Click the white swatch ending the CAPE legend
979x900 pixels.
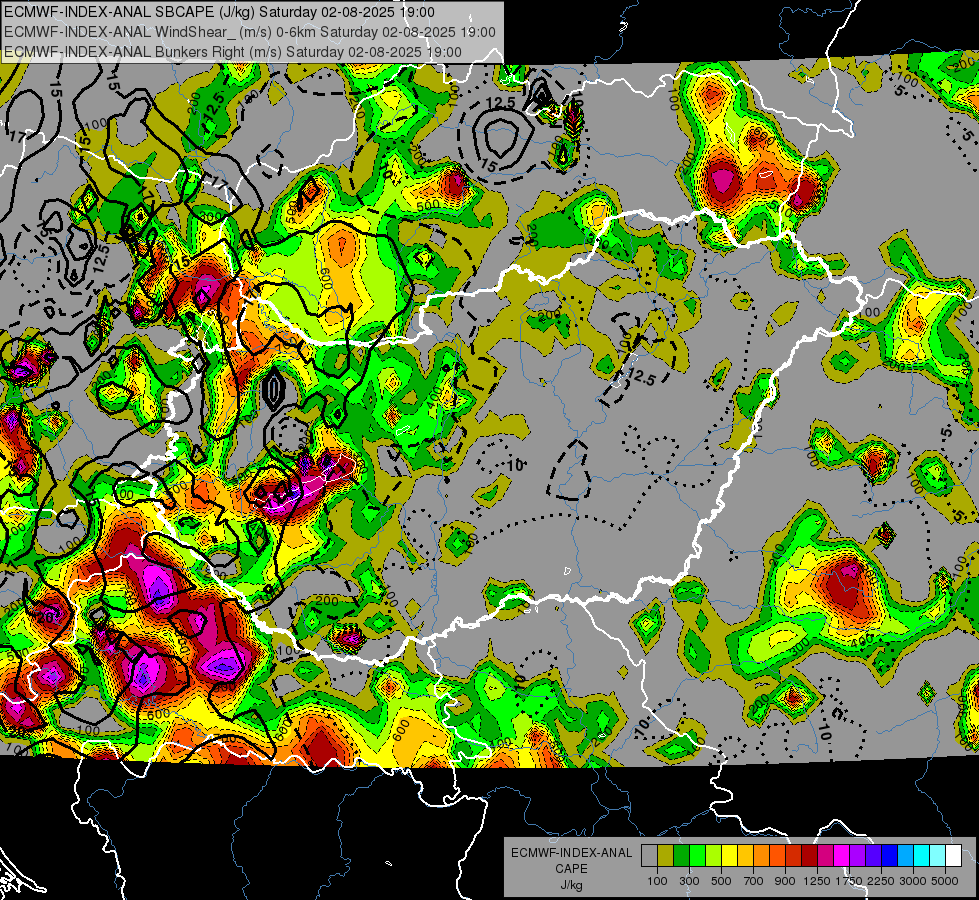coord(953,856)
